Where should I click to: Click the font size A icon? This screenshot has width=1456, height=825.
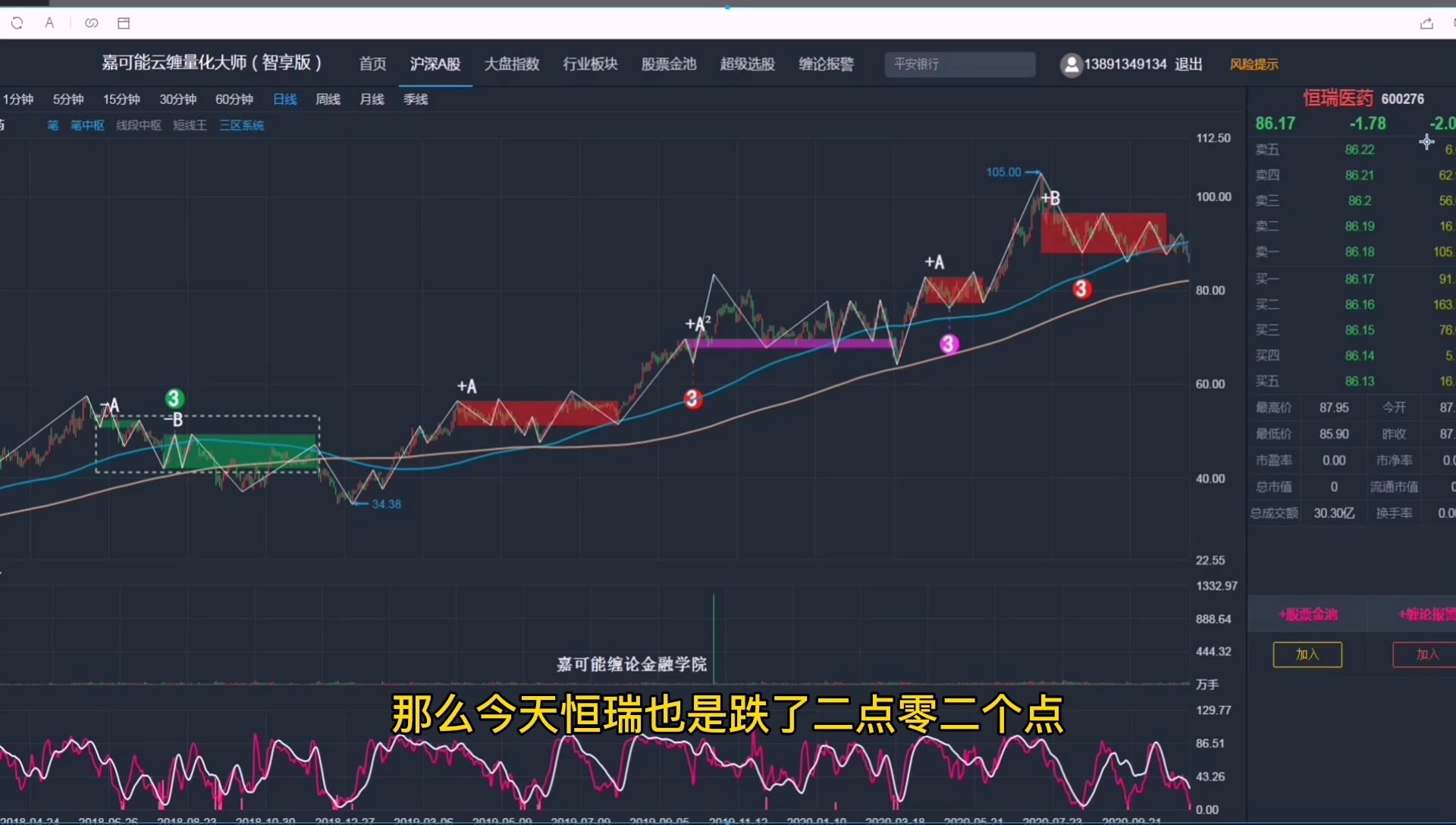pos(49,24)
